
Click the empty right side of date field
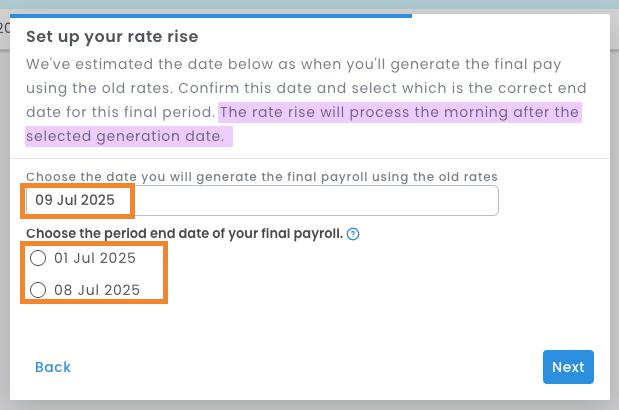point(400,201)
